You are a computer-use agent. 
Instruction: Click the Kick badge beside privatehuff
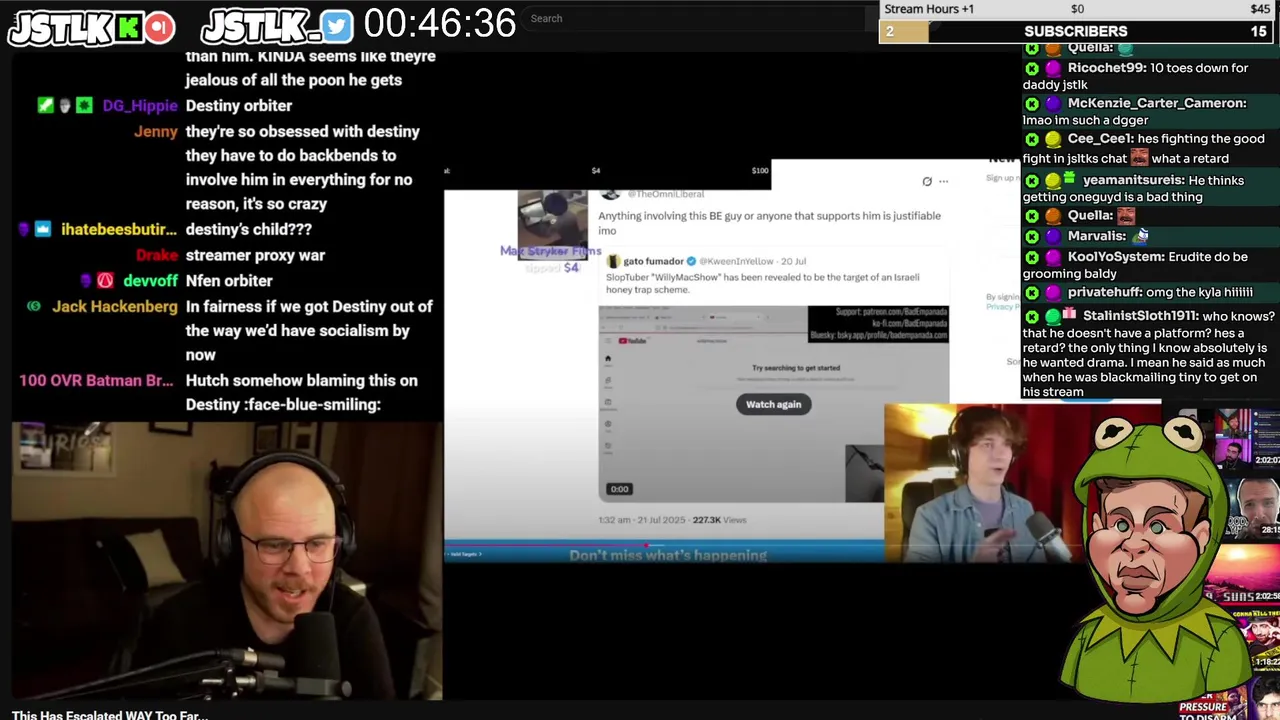(1032, 292)
